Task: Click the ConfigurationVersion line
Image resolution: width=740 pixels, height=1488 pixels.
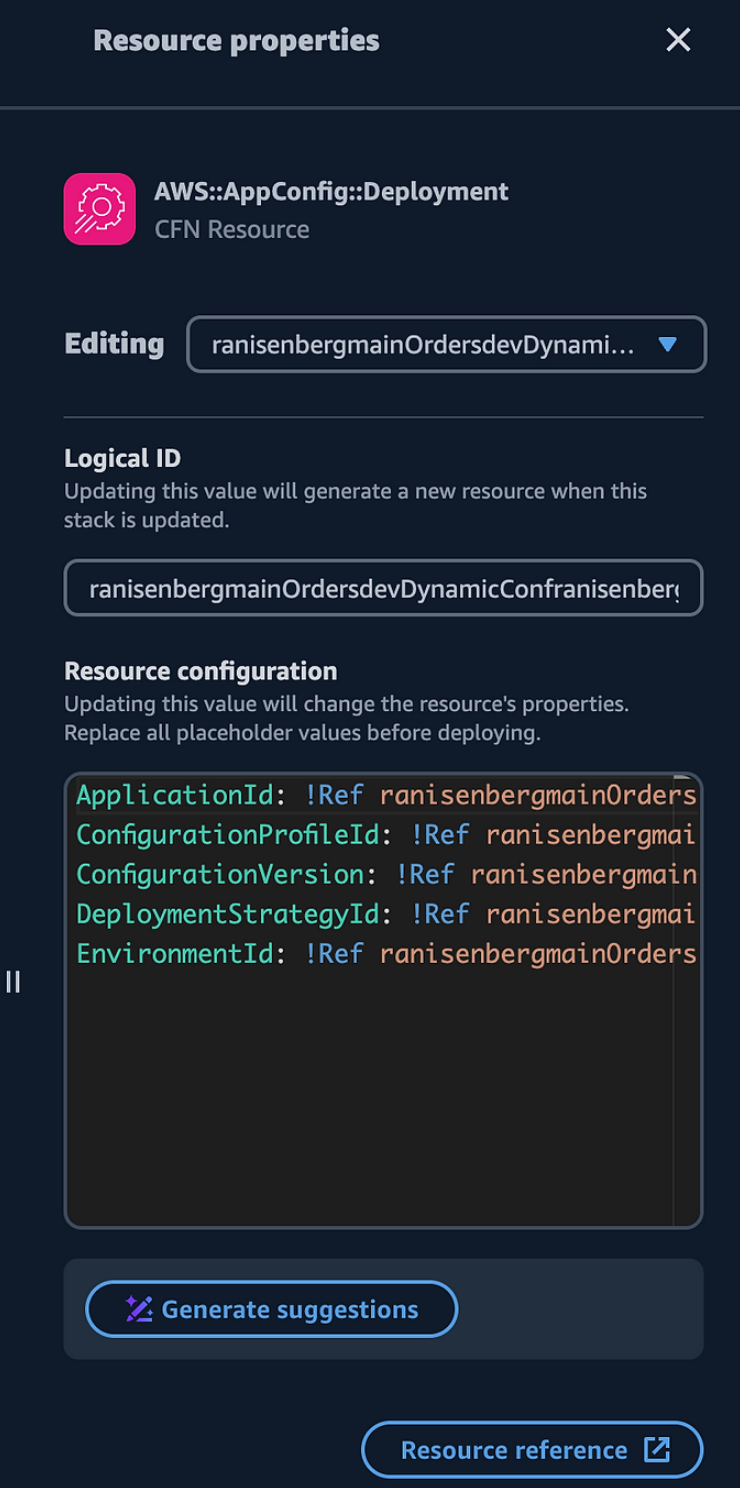Action: coord(386,874)
